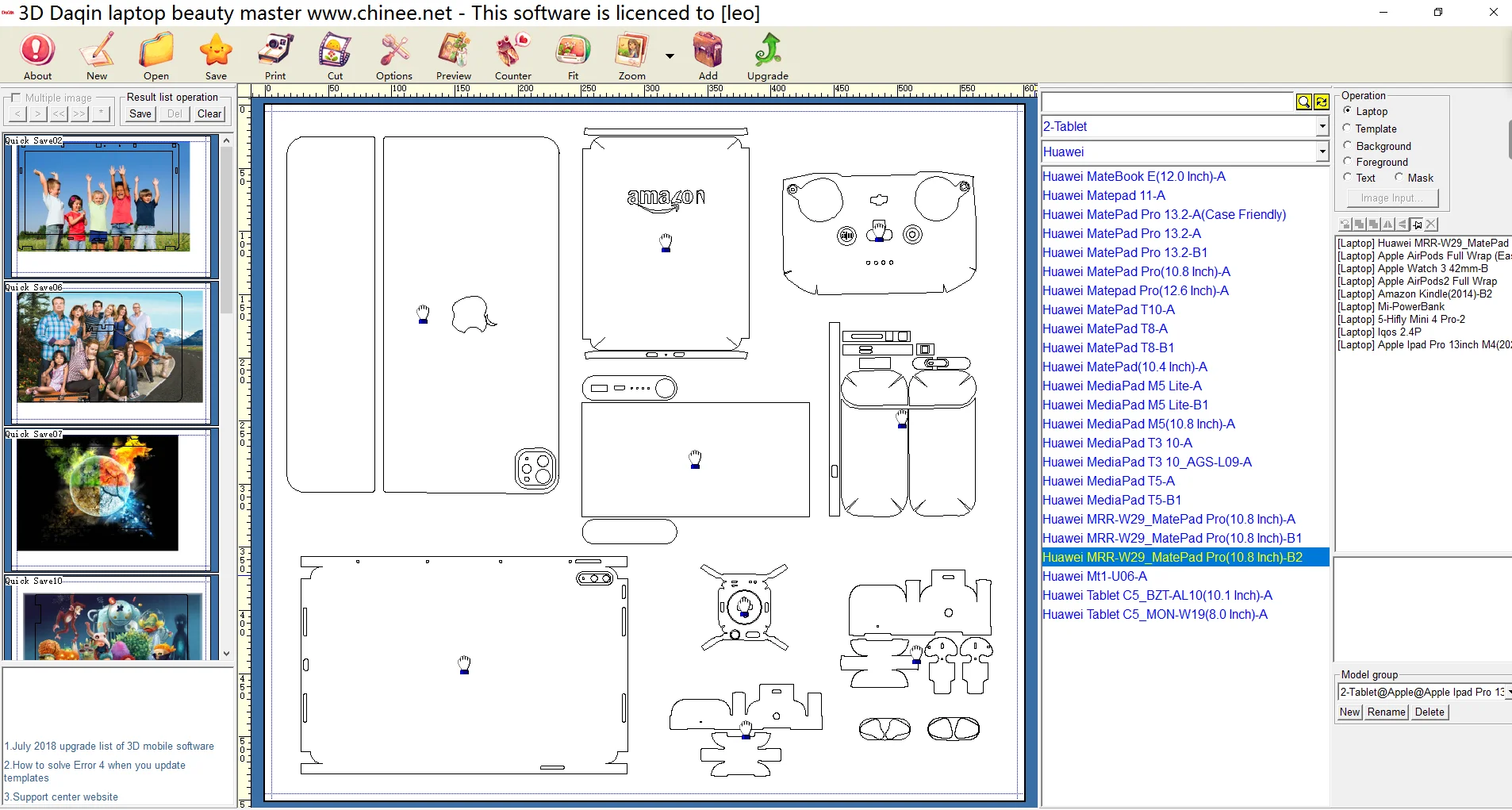Enable the Multiple image checkbox
The image size is (1512, 810).
point(16,98)
